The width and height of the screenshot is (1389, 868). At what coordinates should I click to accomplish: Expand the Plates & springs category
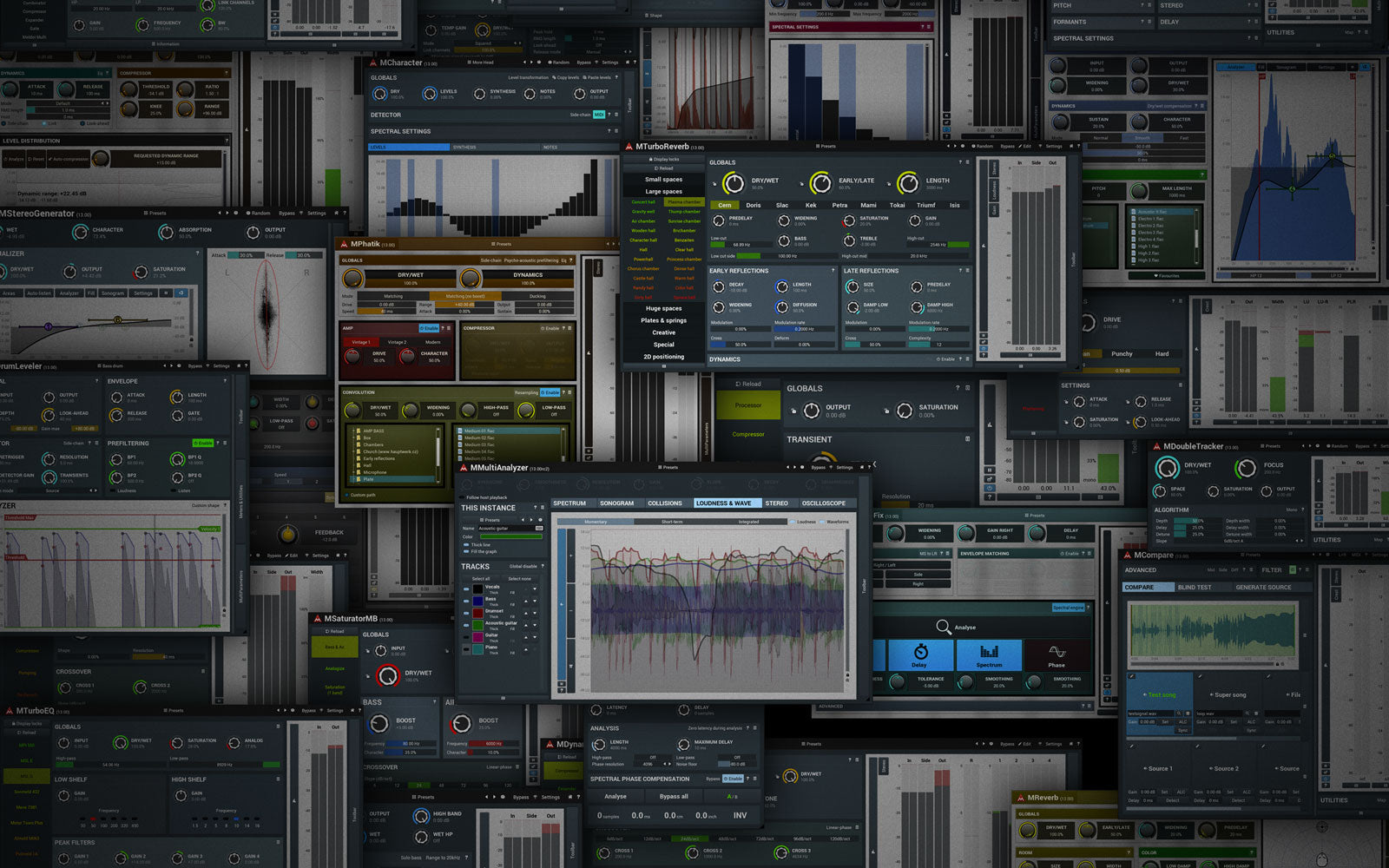pyautogui.click(x=663, y=320)
